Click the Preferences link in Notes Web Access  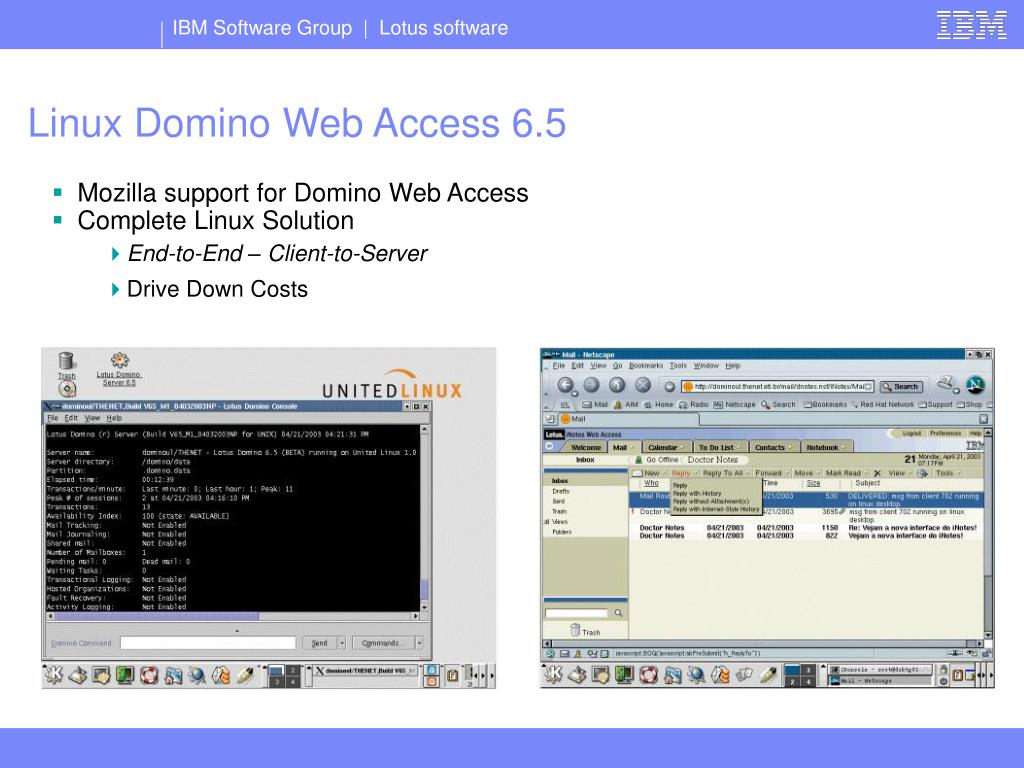(945, 434)
